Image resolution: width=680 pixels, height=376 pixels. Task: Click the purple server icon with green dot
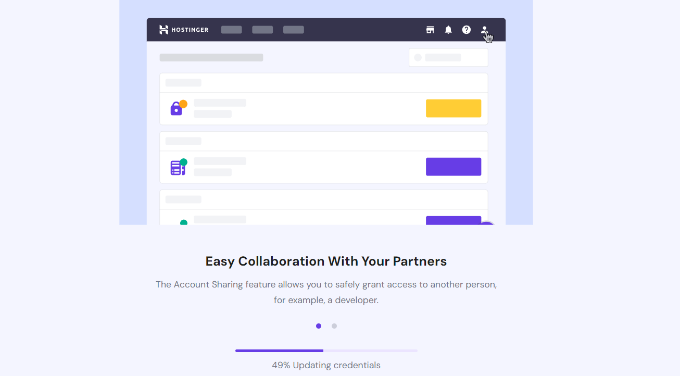tap(178, 167)
